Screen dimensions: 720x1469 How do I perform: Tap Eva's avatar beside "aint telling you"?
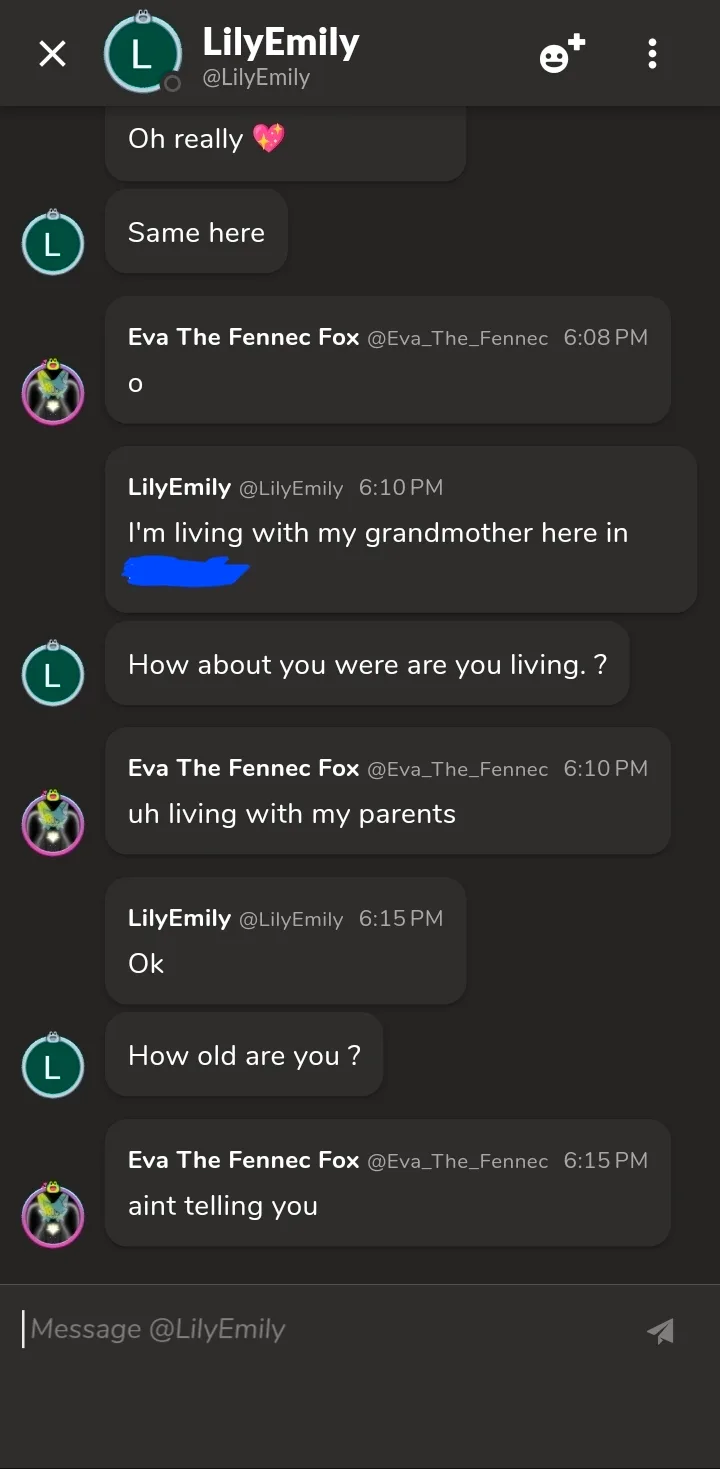click(53, 1215)
